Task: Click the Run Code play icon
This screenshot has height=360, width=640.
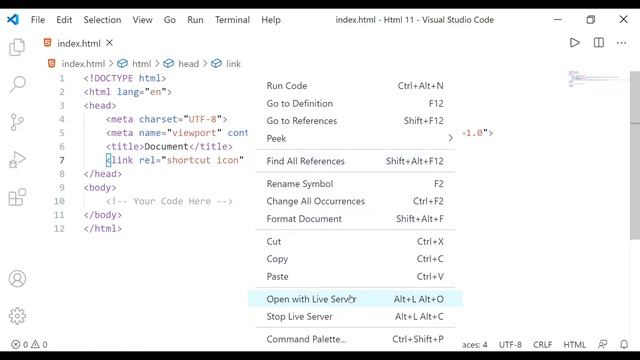Action: tap(575, 43)
